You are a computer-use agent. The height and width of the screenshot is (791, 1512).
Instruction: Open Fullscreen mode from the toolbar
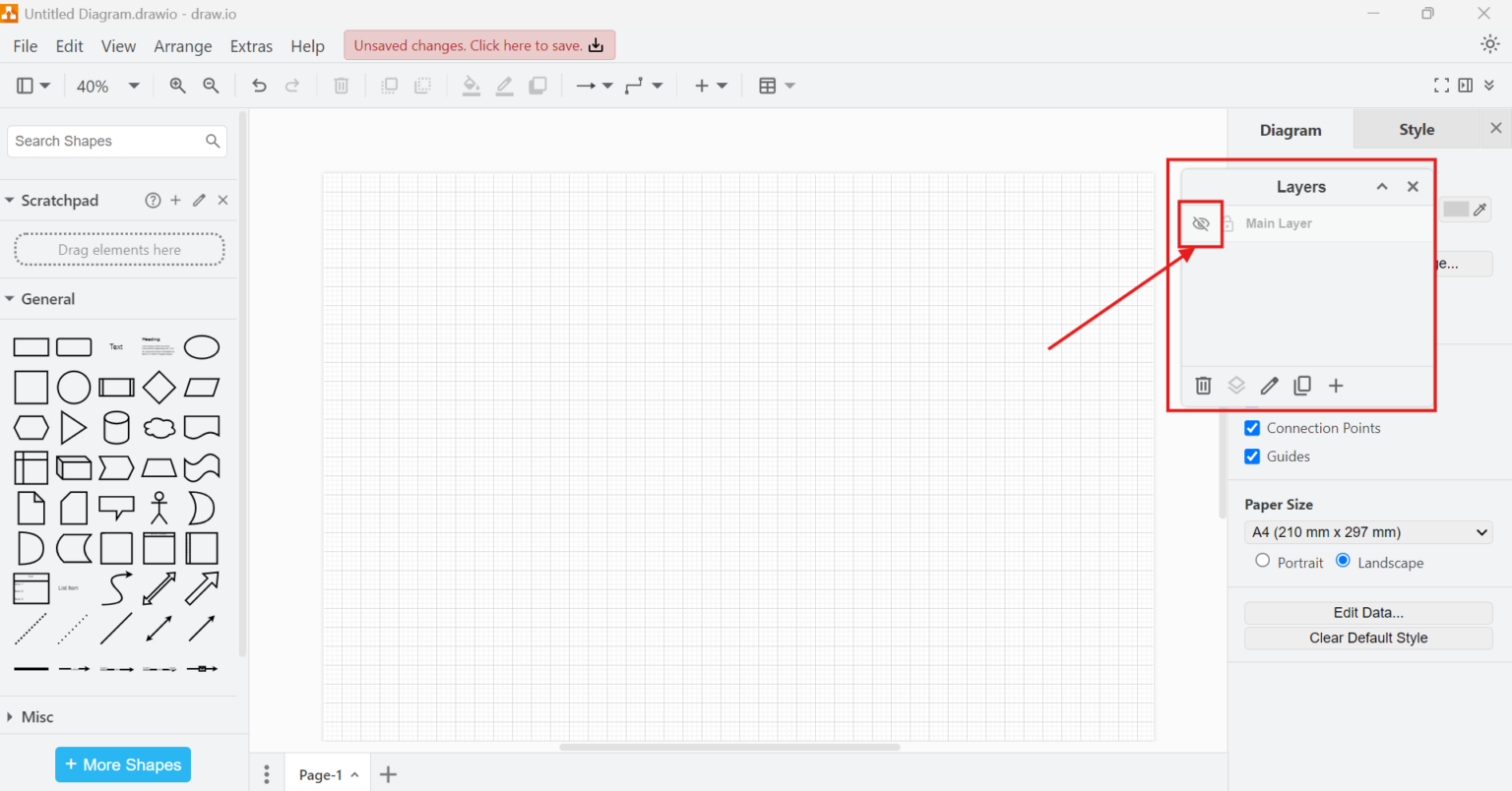[x=1441, y=85]
